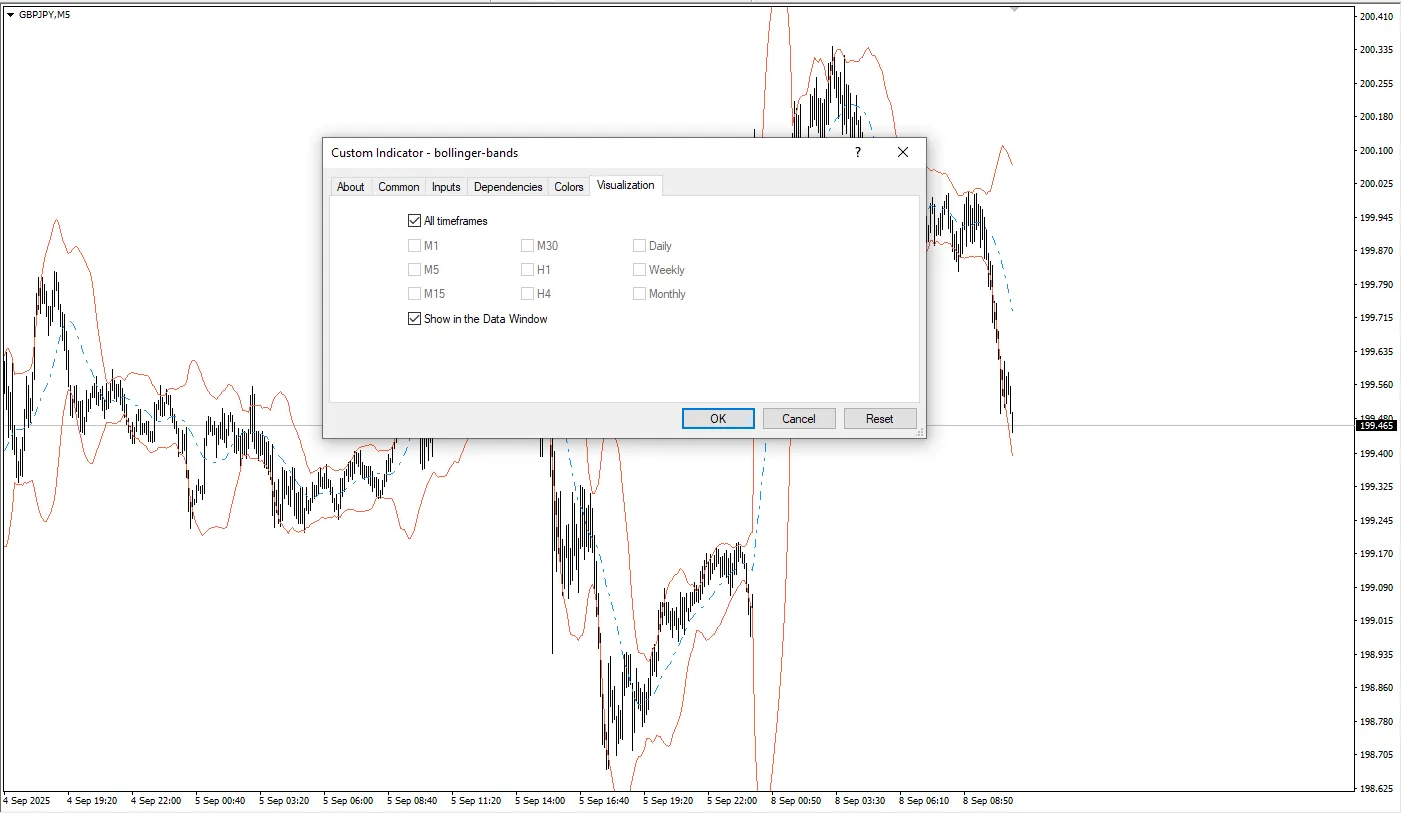Click the 199.325 price axis label

click(1377, 487)
